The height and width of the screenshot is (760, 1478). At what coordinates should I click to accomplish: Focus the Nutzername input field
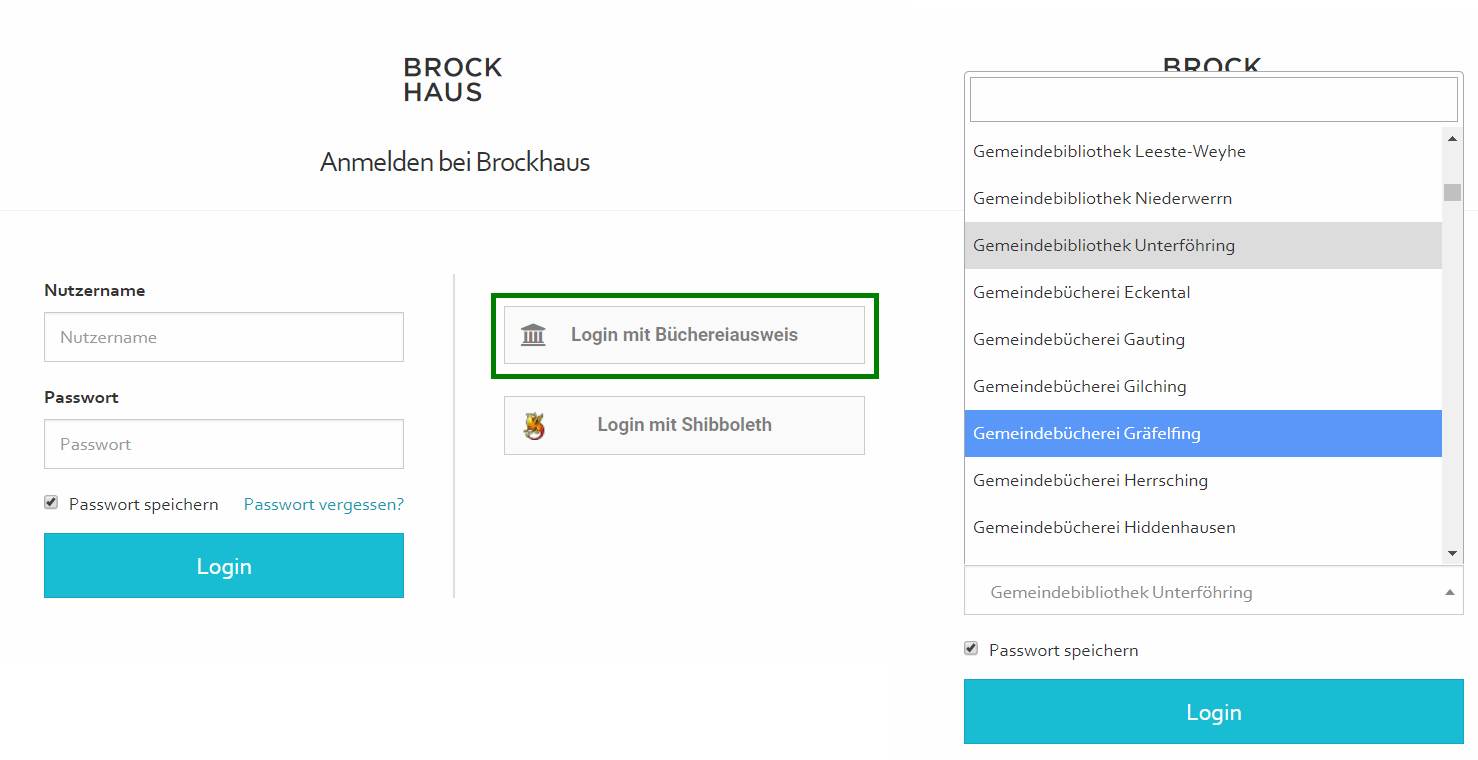pos(223,337)
